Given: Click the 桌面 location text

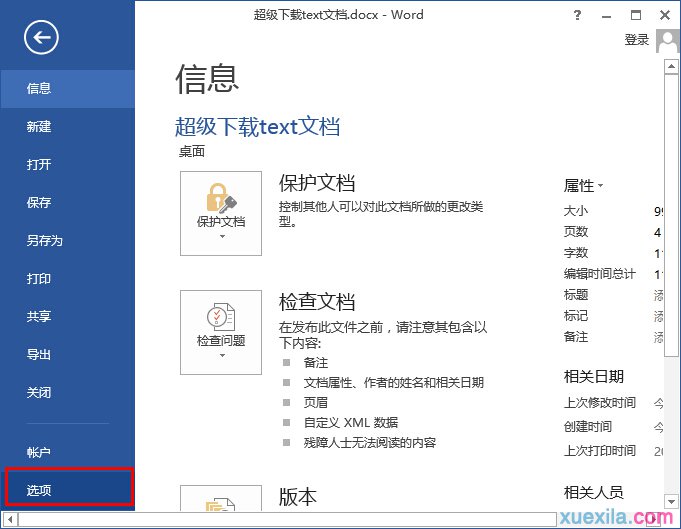Looking at the screenshot, I should coord(192,152).
